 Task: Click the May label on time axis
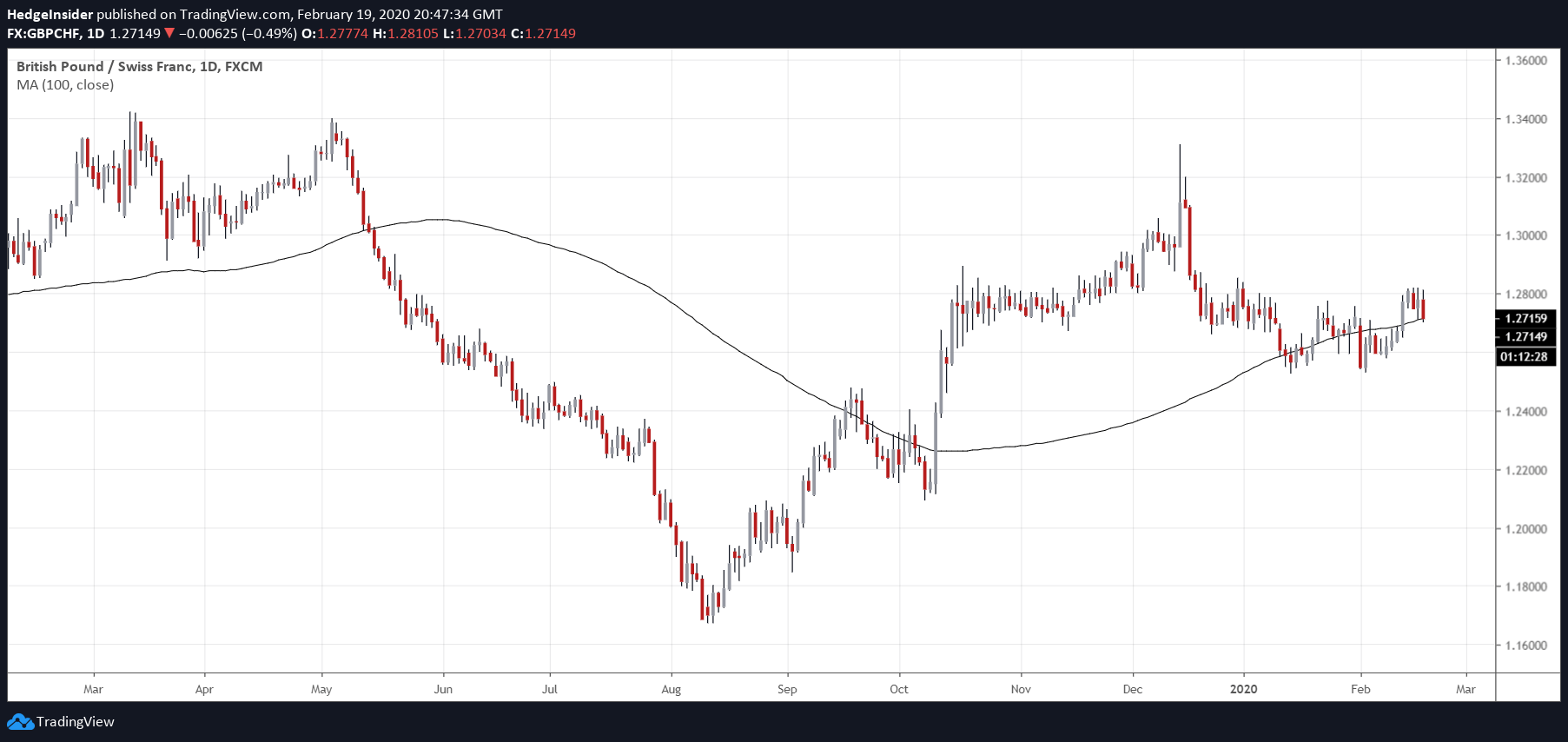click(321, 689)
